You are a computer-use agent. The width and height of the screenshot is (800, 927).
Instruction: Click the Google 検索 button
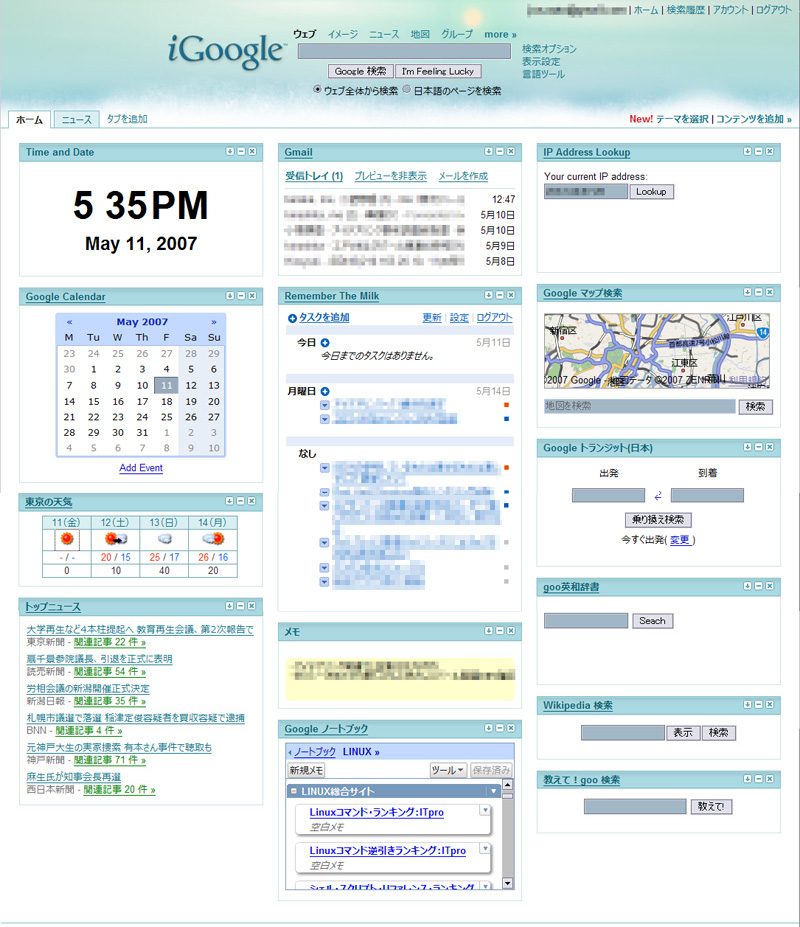[x=360, y=72]
